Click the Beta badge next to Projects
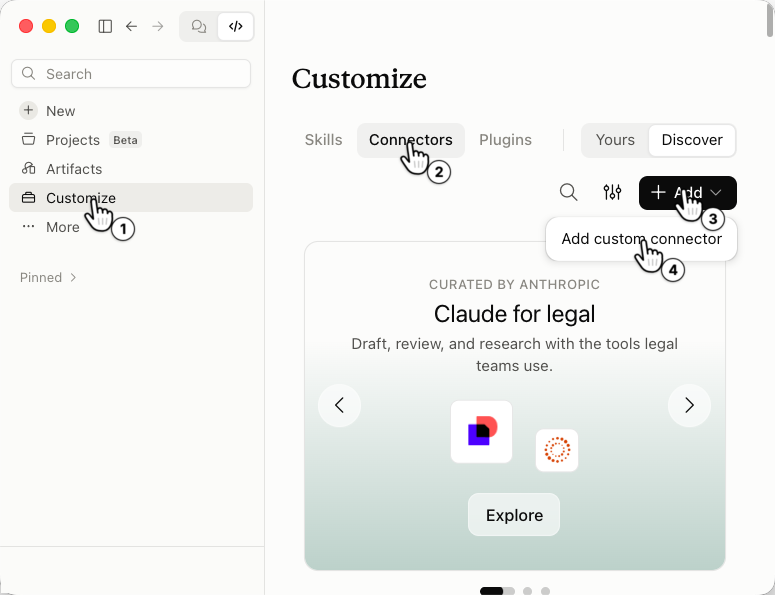The image size is (775, 595). coord(125,140)
